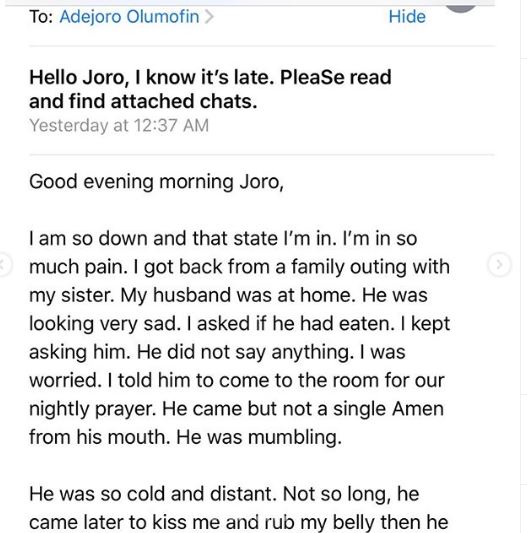Click the line 'came later to kiss me'

pyautogui.click(x=238, y=522)
